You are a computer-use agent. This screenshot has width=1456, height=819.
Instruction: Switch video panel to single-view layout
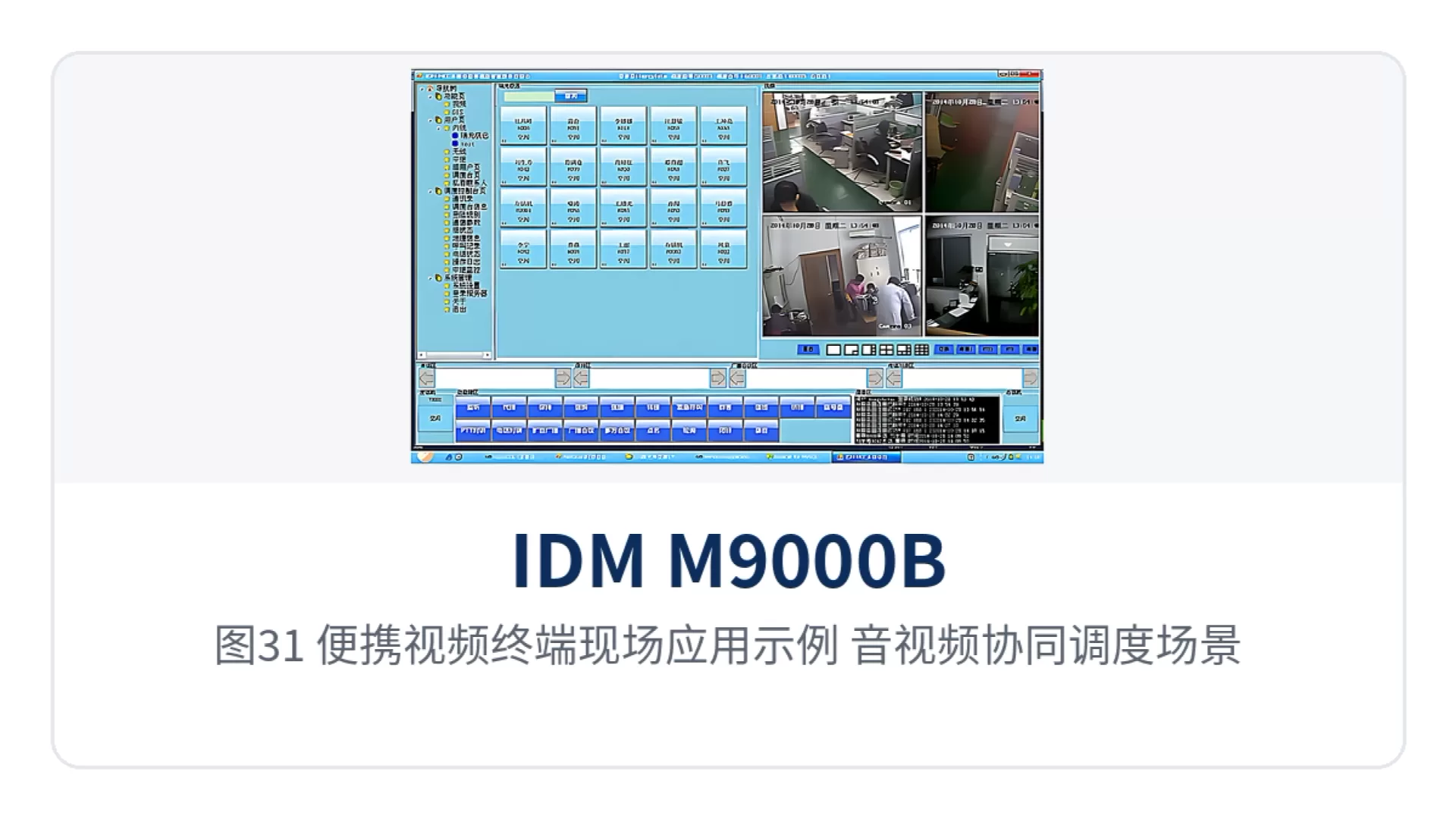click(833, 350)
